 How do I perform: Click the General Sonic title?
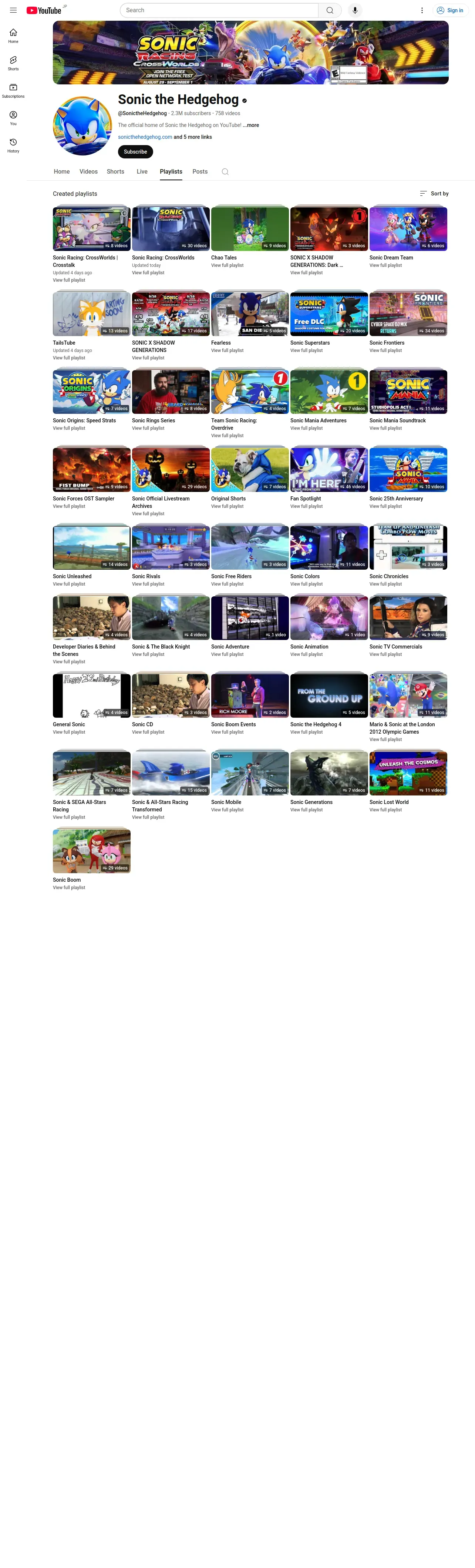coord(69,725)
